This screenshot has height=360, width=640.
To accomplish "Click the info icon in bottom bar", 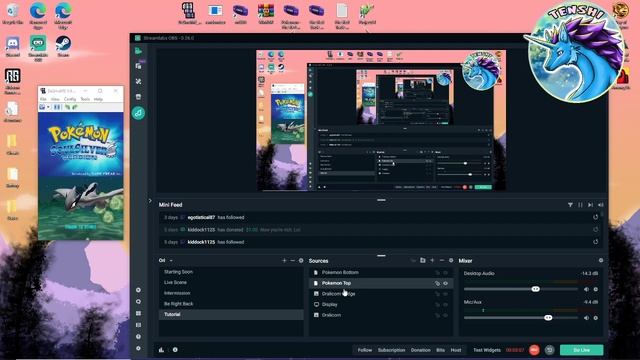I will (x=175, y=350).
